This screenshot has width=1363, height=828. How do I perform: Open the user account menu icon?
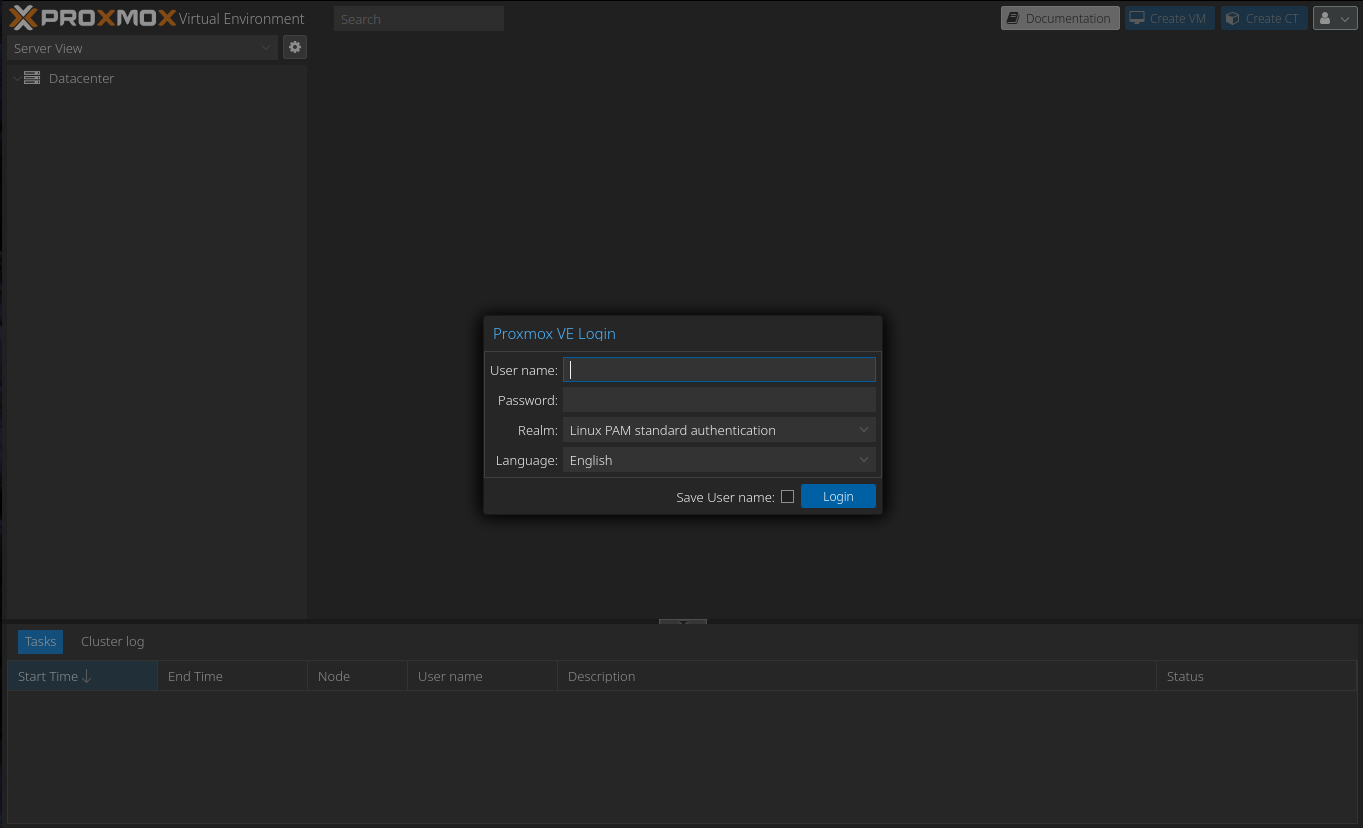[1335, 18]
